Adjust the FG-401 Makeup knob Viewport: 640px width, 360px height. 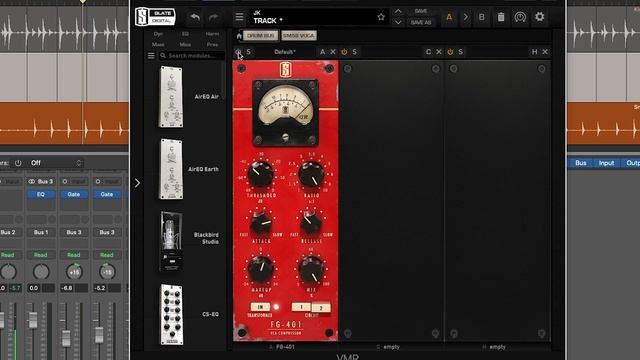[260, 270]
